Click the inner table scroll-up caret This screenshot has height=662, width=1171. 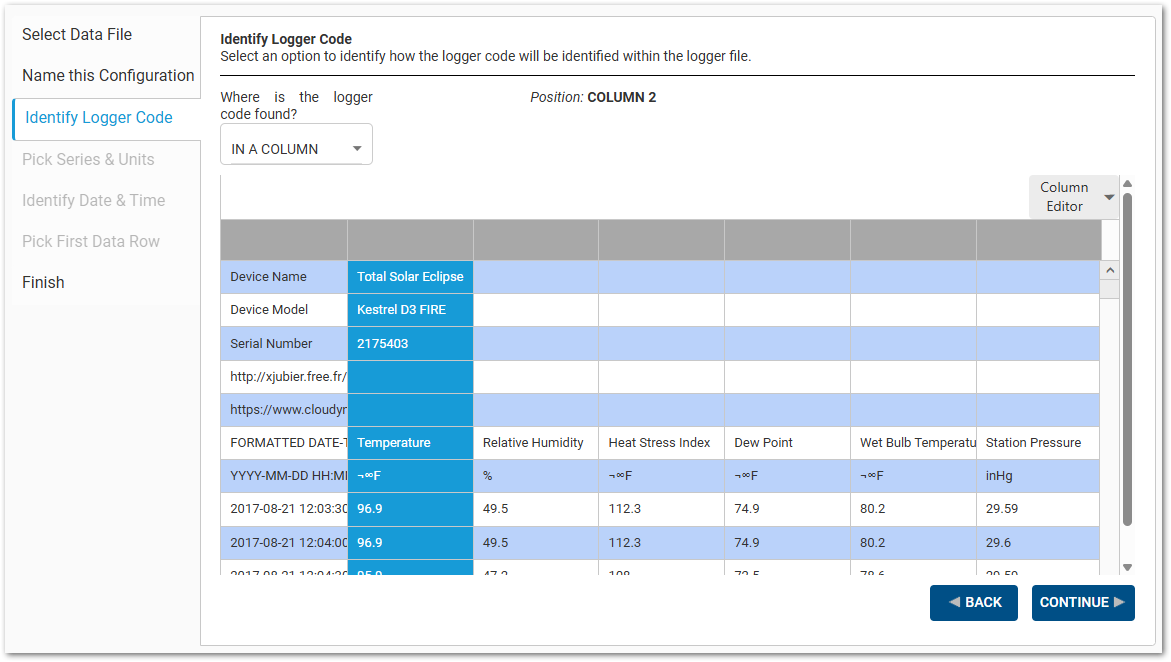click(x=1109, y=270)
